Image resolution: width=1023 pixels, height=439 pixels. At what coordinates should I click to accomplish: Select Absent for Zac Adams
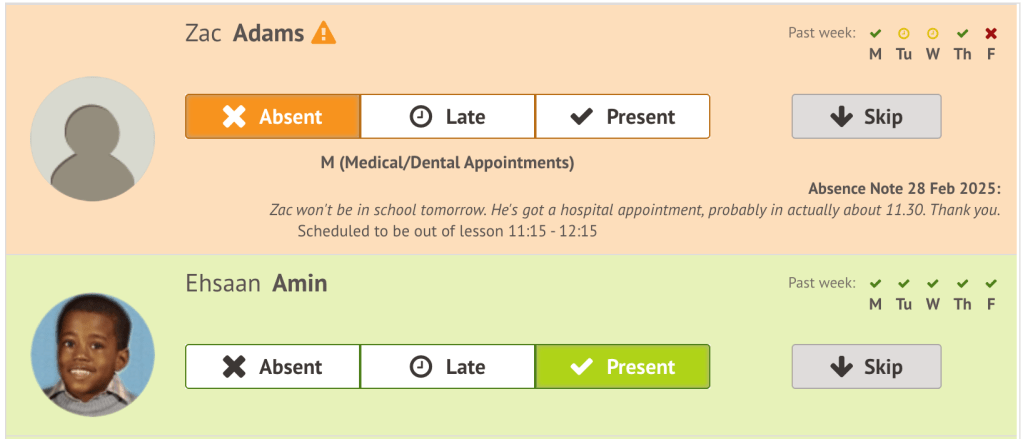coord(272,116)
